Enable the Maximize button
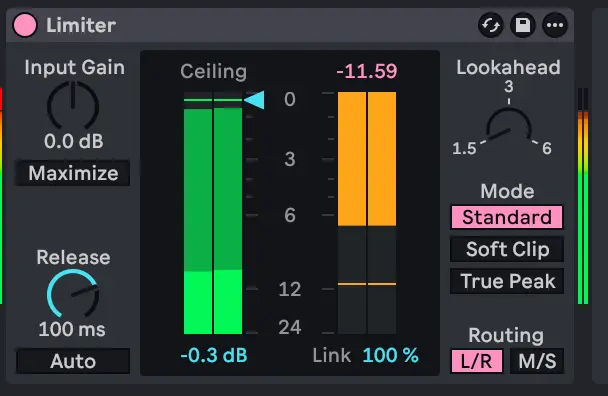The height and width of the screenshot is (396, 608). click(73, 173)
